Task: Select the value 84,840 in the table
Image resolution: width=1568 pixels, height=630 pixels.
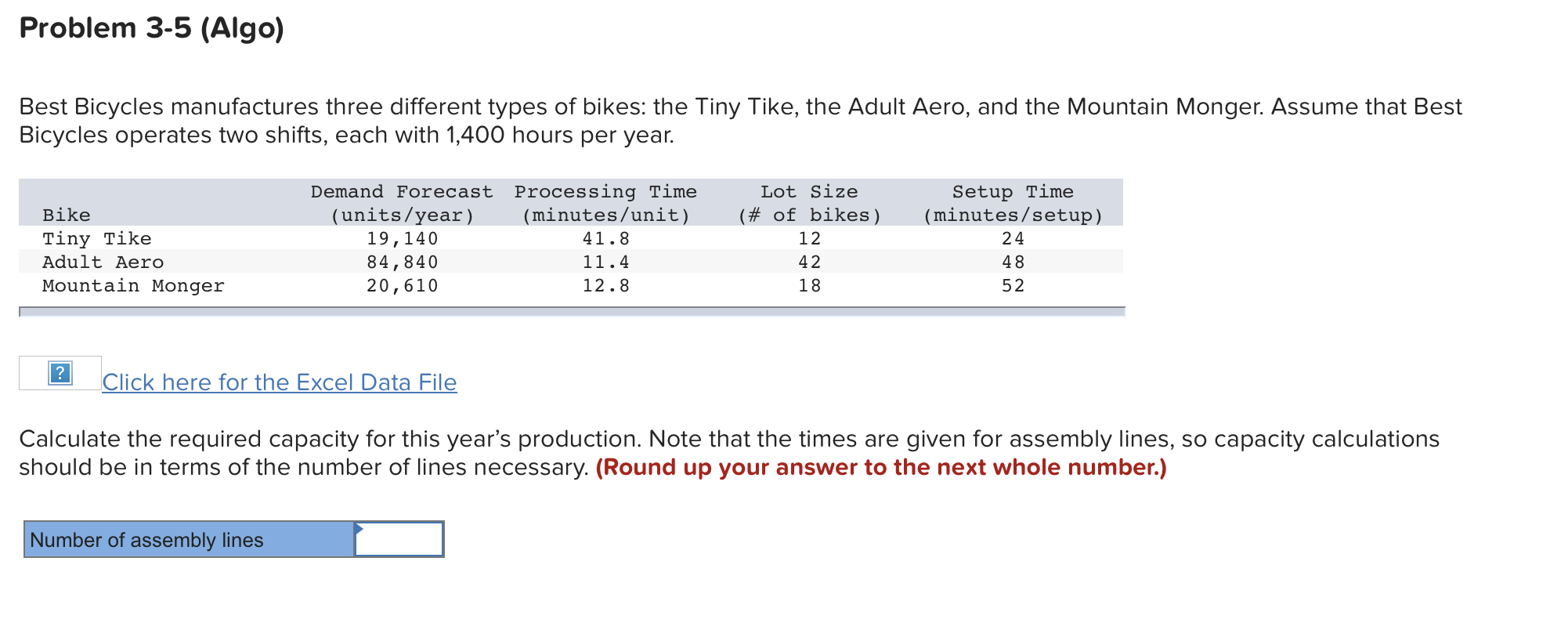Action: tap(401, 262)
